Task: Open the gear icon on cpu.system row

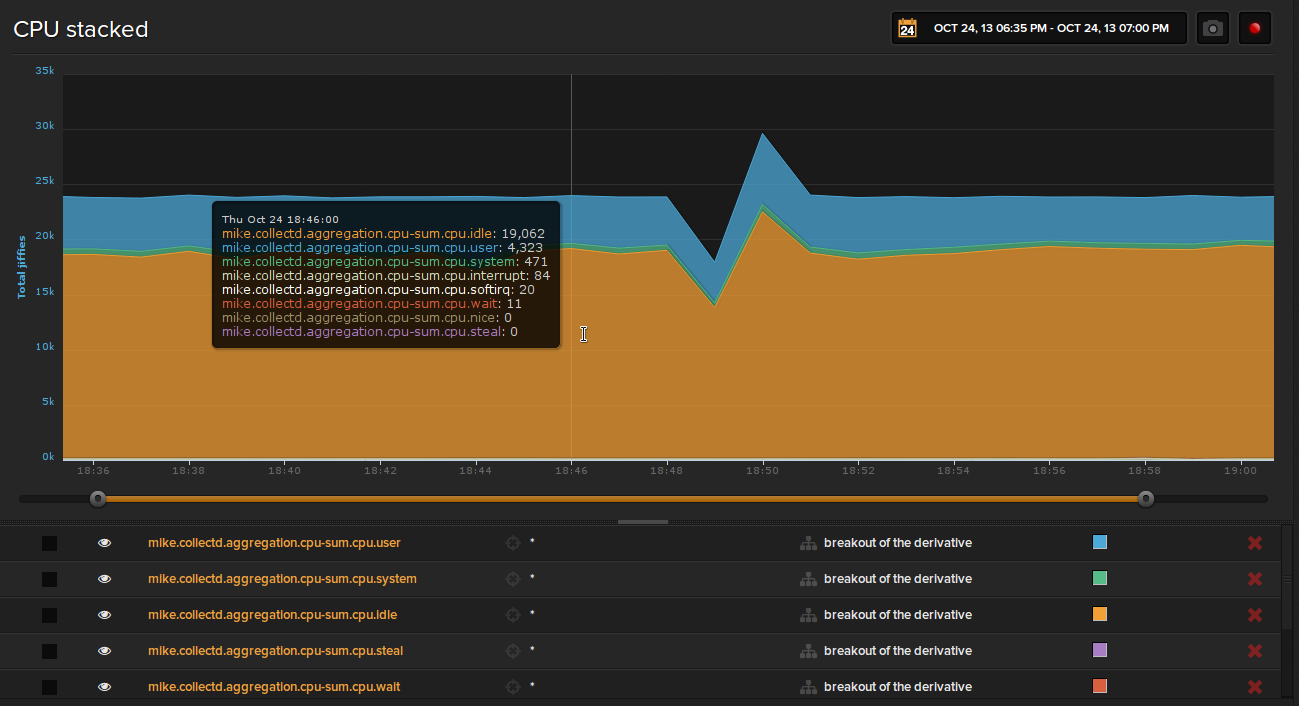Action: pyautogui.click(x=512, y=578)
